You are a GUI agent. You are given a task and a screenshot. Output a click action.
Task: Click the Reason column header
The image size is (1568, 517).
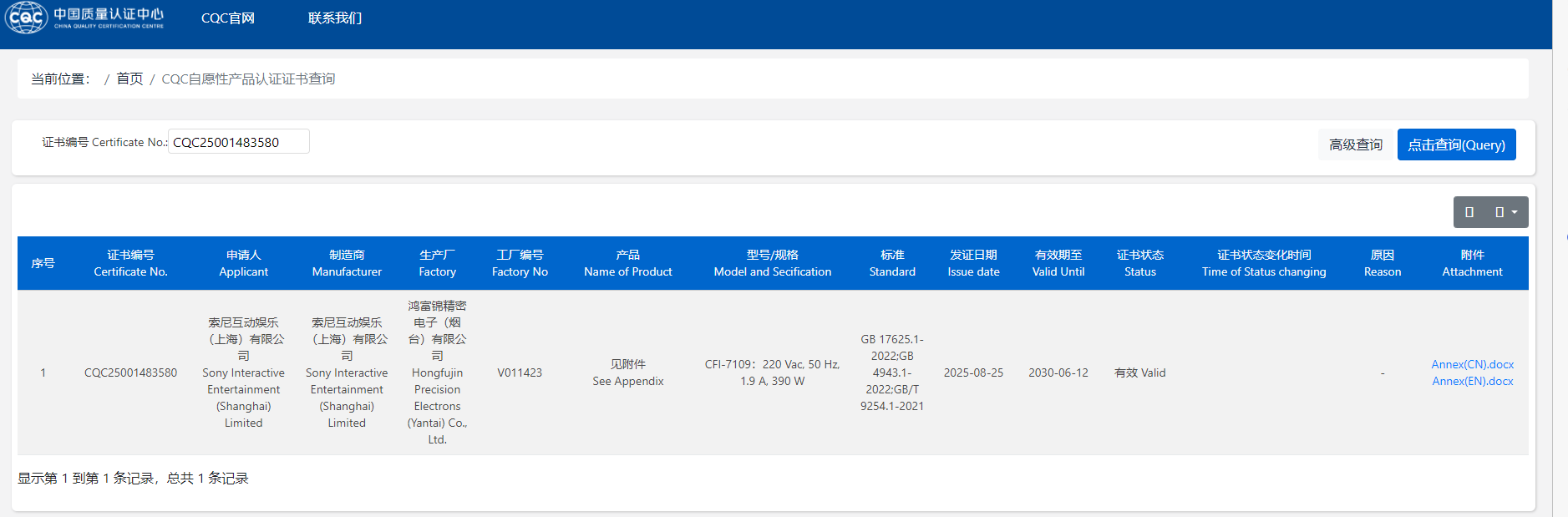pyautogui.click(x=1383, y=263)
